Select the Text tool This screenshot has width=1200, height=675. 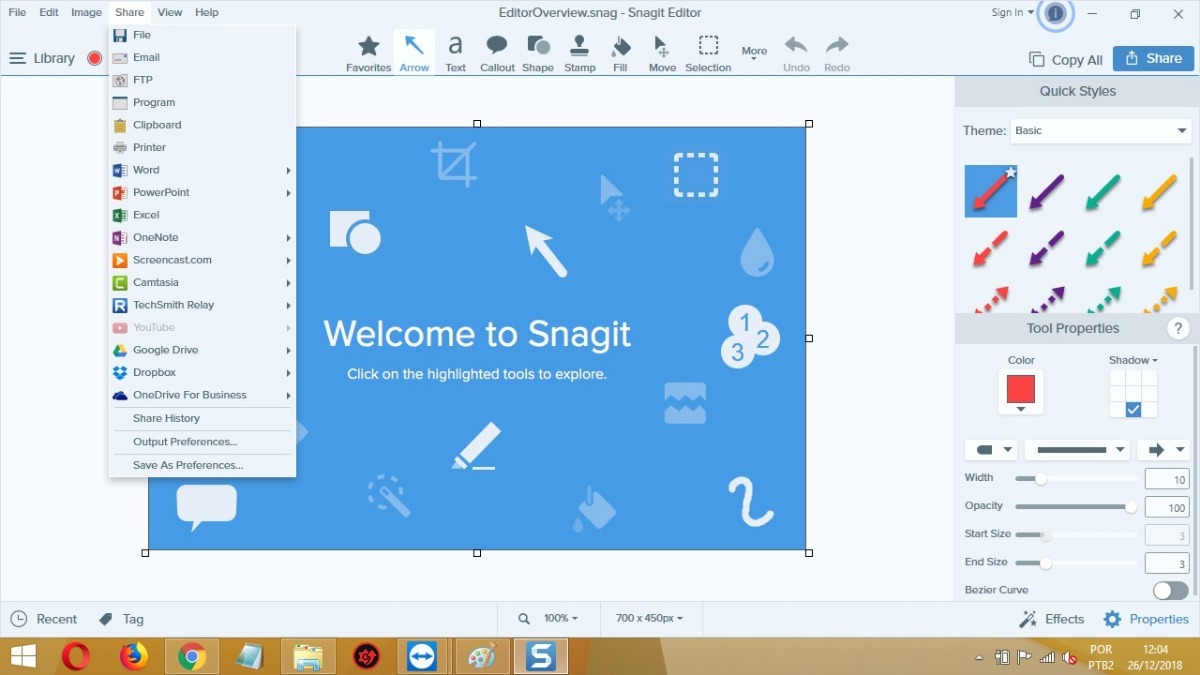pyautogui.click(x=455, y=52)
